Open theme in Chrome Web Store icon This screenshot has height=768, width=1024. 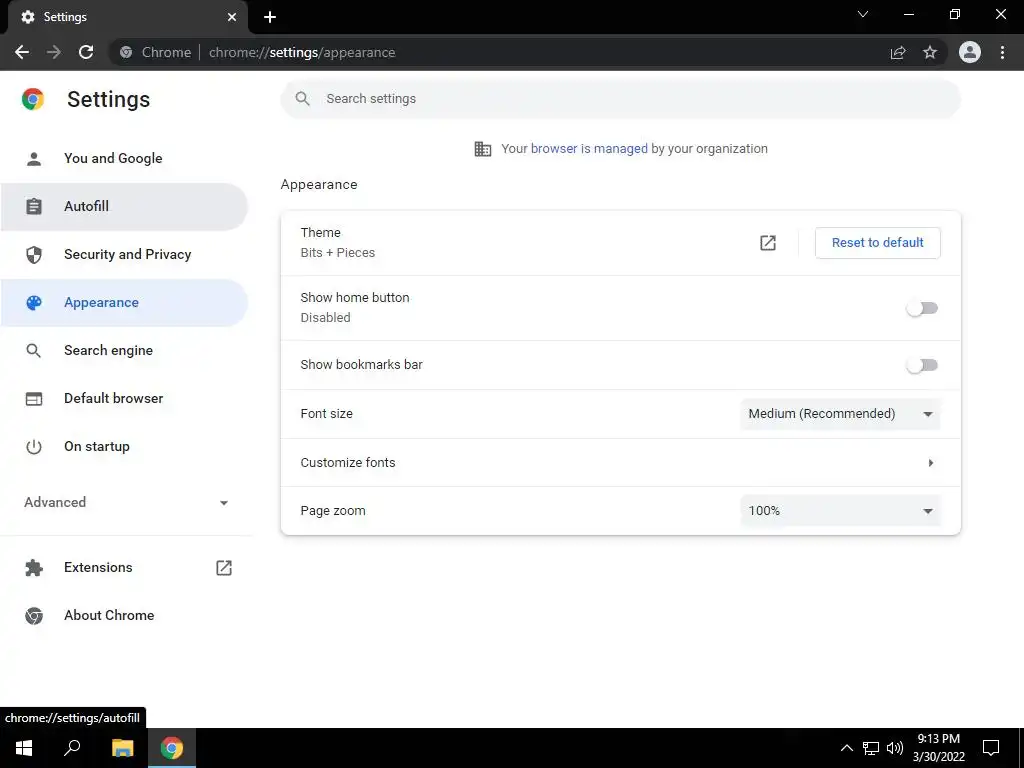[x=768, y=243]
